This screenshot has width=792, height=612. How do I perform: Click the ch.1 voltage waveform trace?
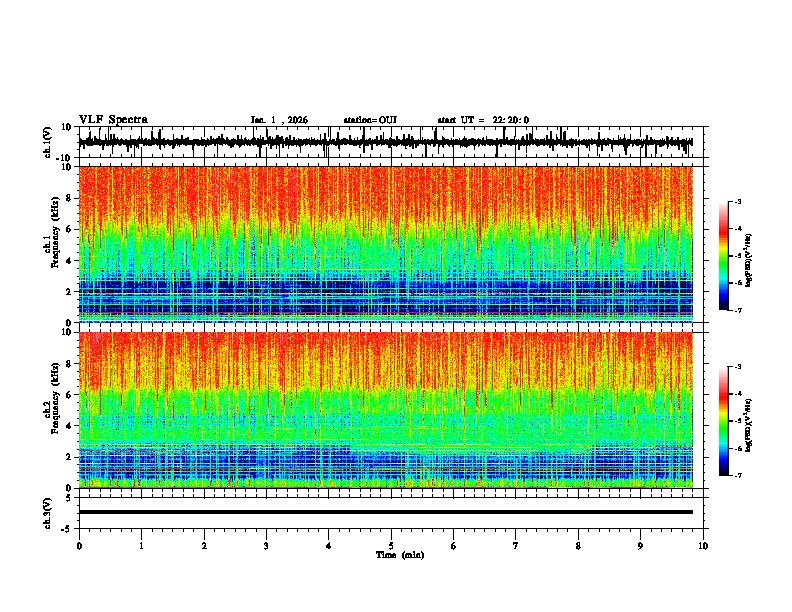coord(385,142)
